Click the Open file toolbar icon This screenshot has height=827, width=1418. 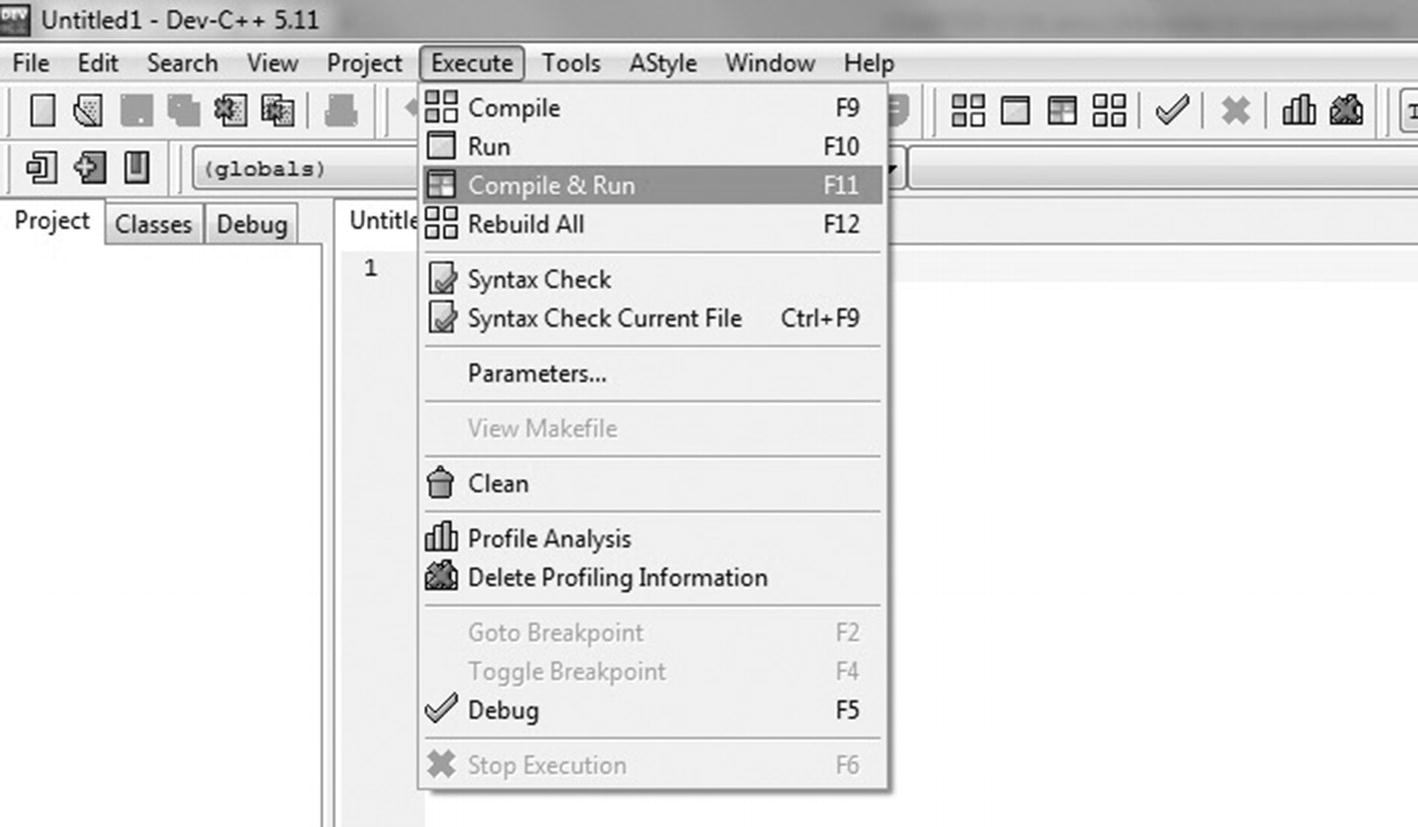88,110
